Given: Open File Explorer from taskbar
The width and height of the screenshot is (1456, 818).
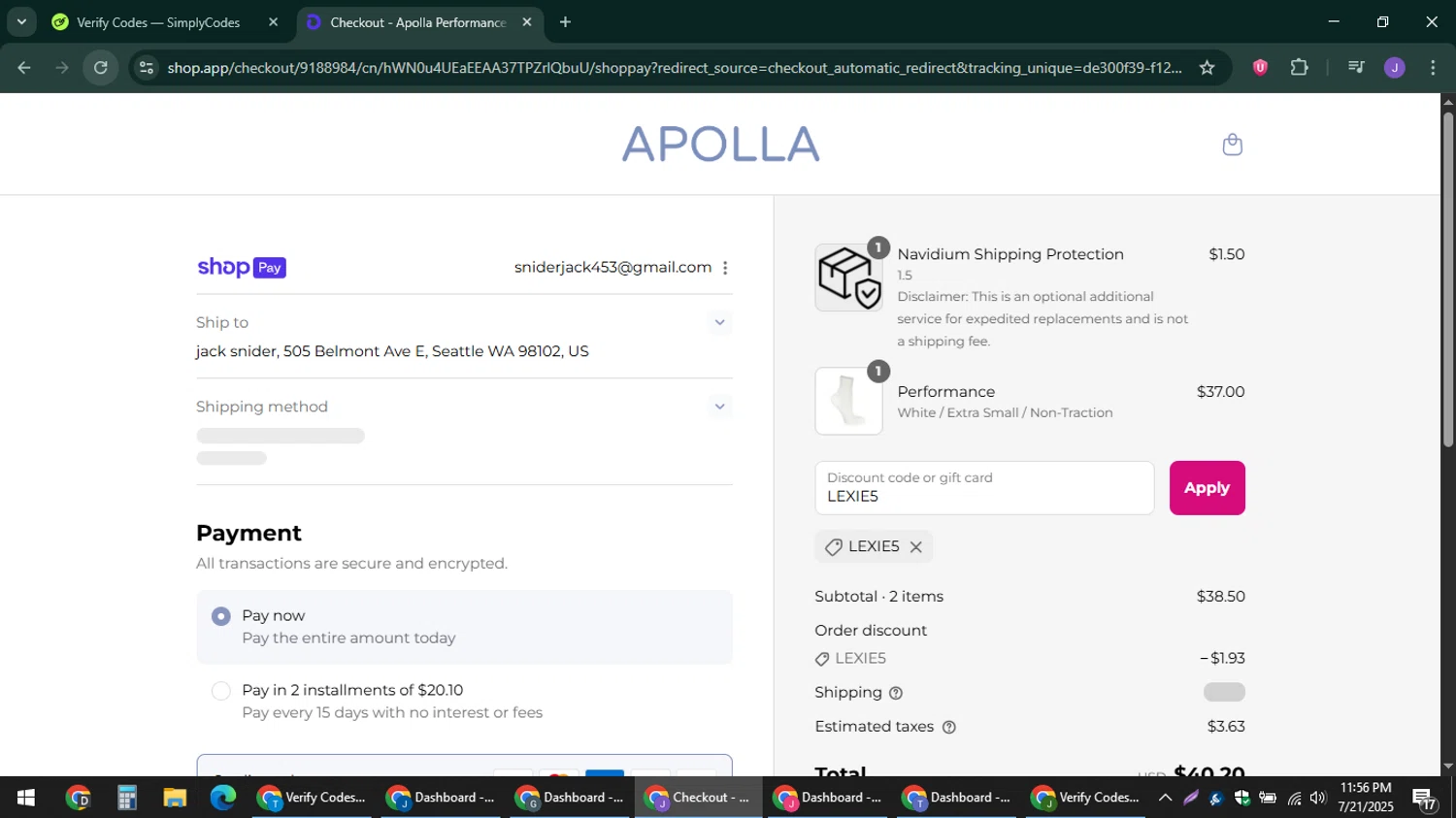Looking at the screenshot, I should coord(175,799).
